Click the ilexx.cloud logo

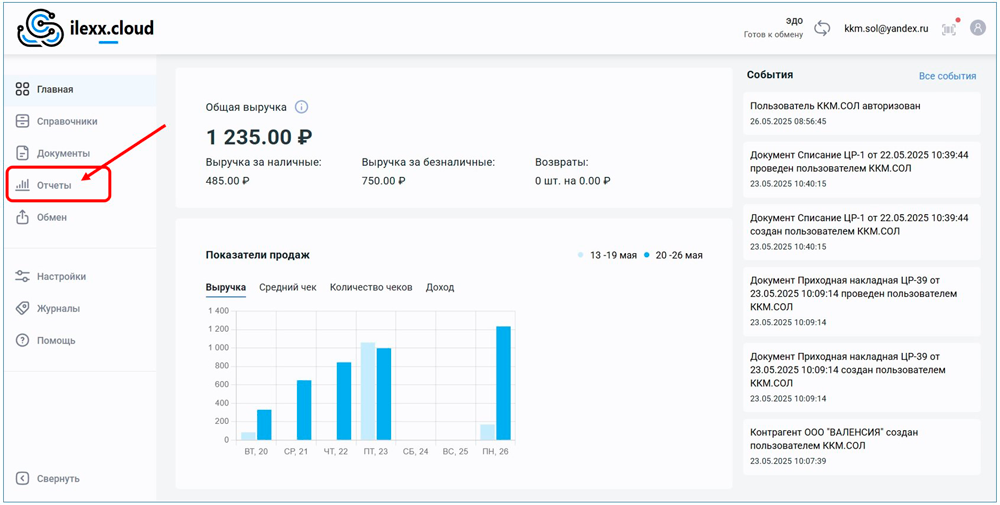pos(86,29)
